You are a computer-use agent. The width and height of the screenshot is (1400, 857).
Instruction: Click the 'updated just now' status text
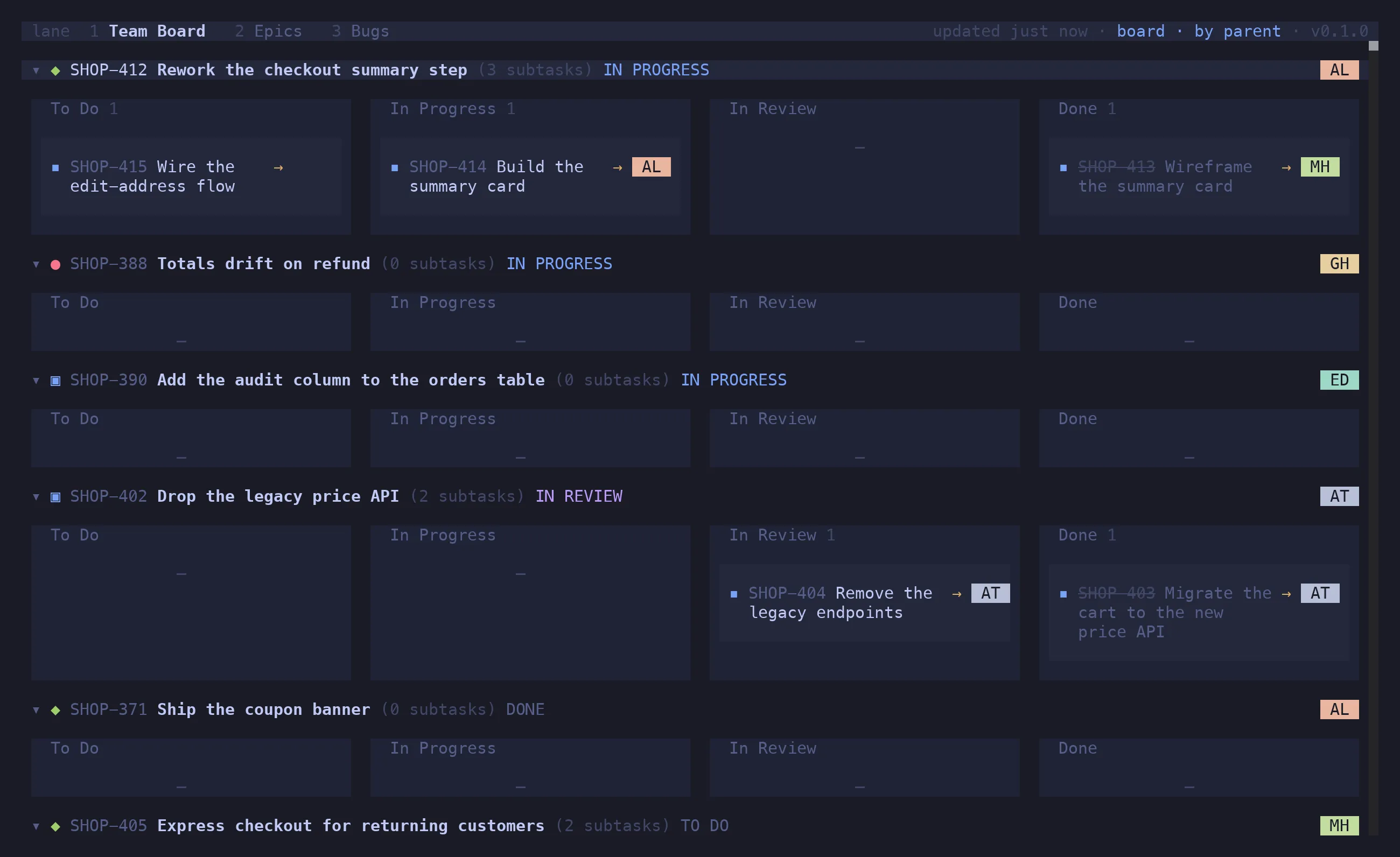point(1010,31)
